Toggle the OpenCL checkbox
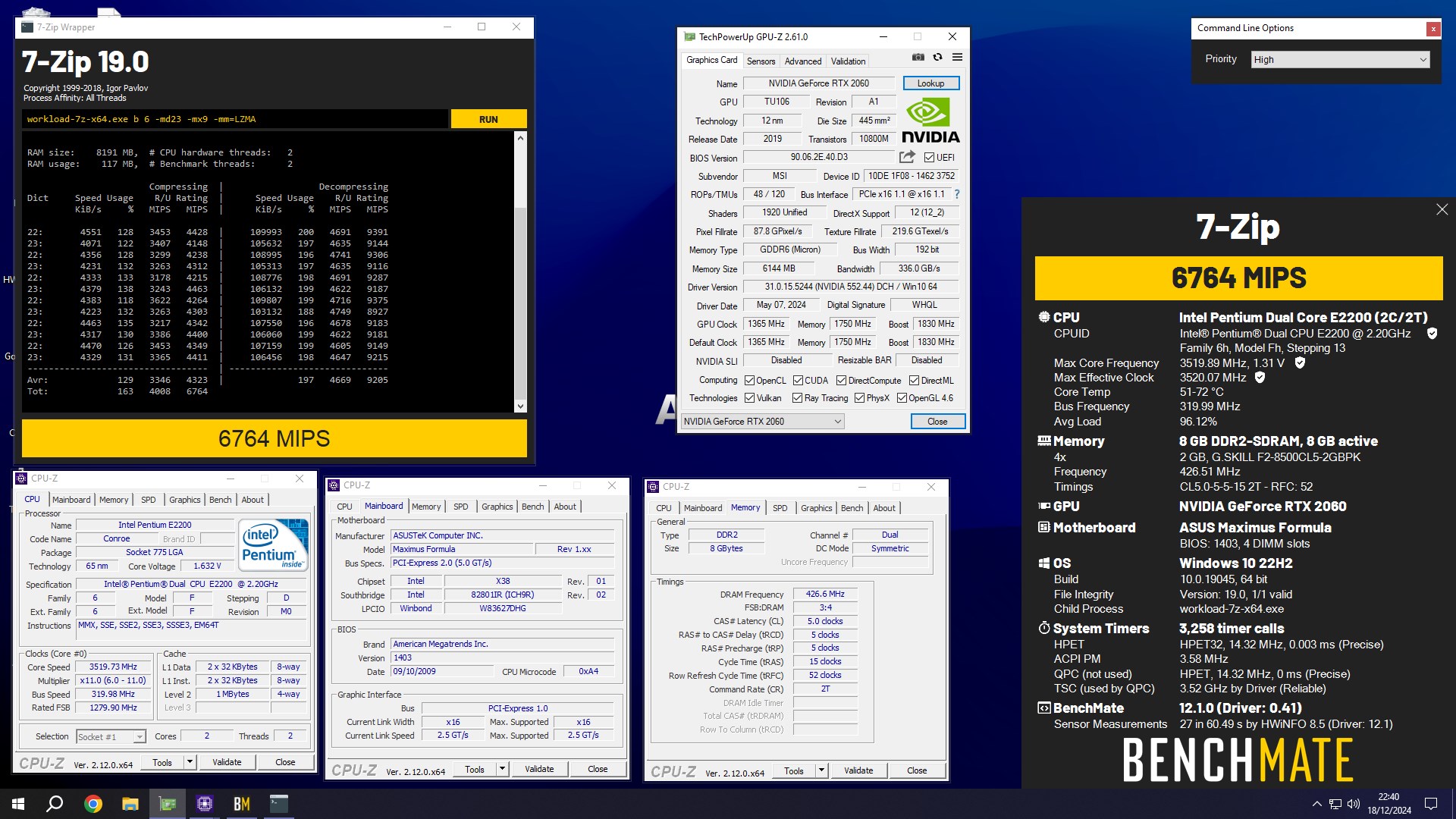Viewport: 1456px width, 819px height. 749,381
